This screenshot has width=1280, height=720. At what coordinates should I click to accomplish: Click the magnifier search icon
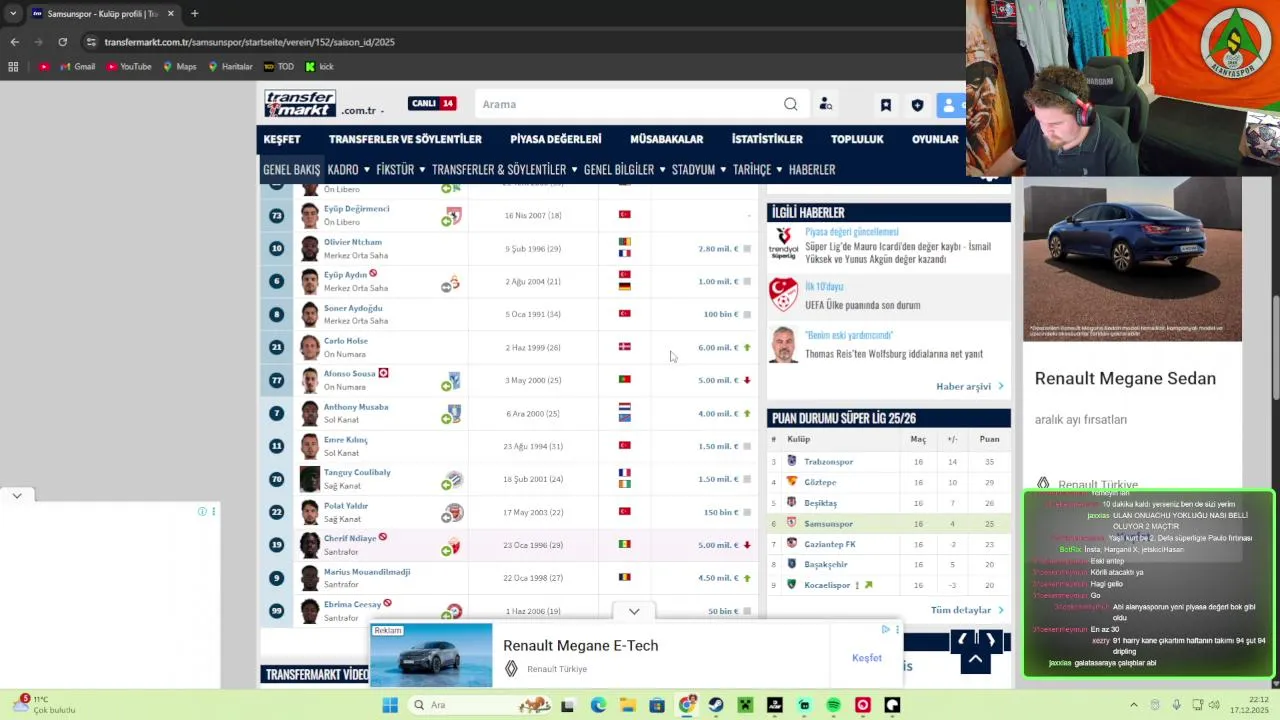790,104
